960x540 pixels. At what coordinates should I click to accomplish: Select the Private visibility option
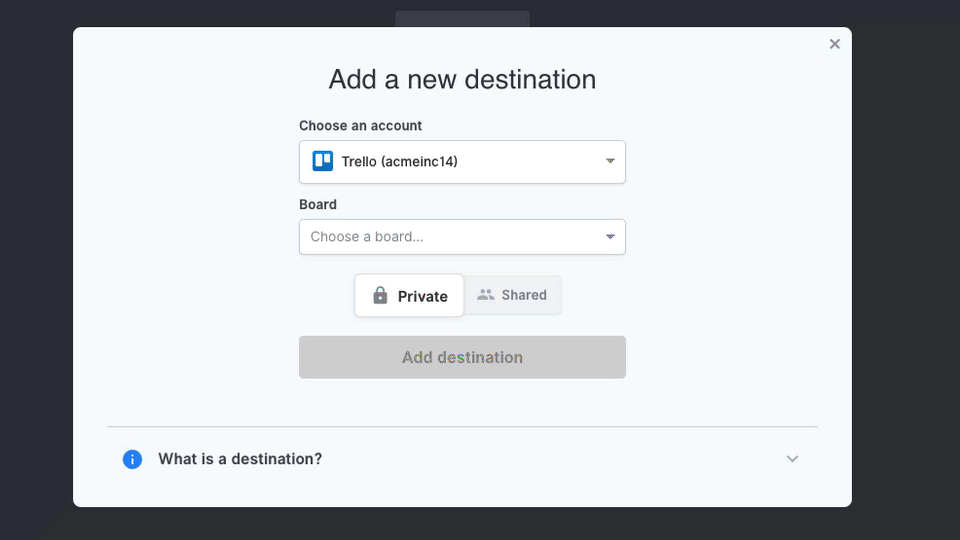click(x=409, y=296)
